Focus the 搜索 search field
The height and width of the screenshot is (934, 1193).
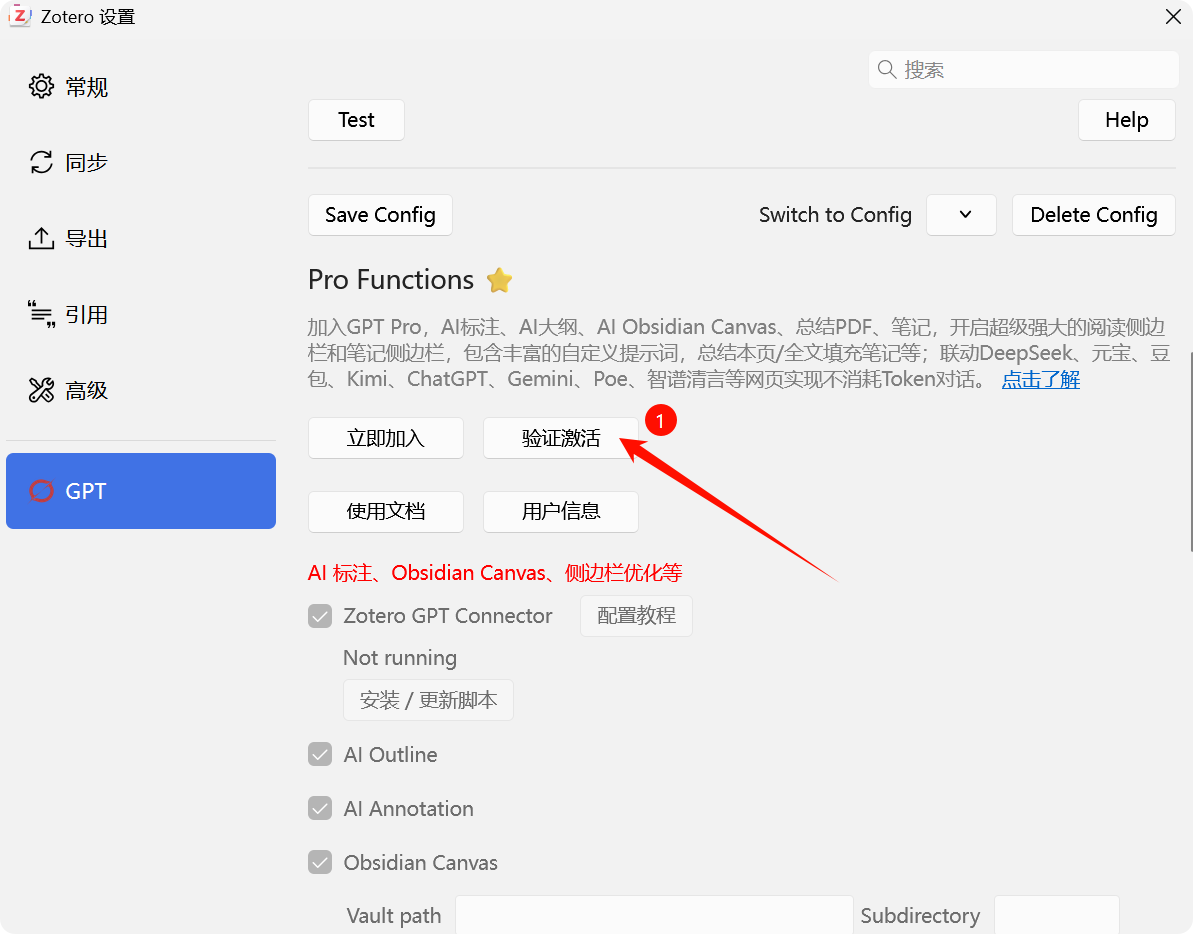[x=1023, y=69]
